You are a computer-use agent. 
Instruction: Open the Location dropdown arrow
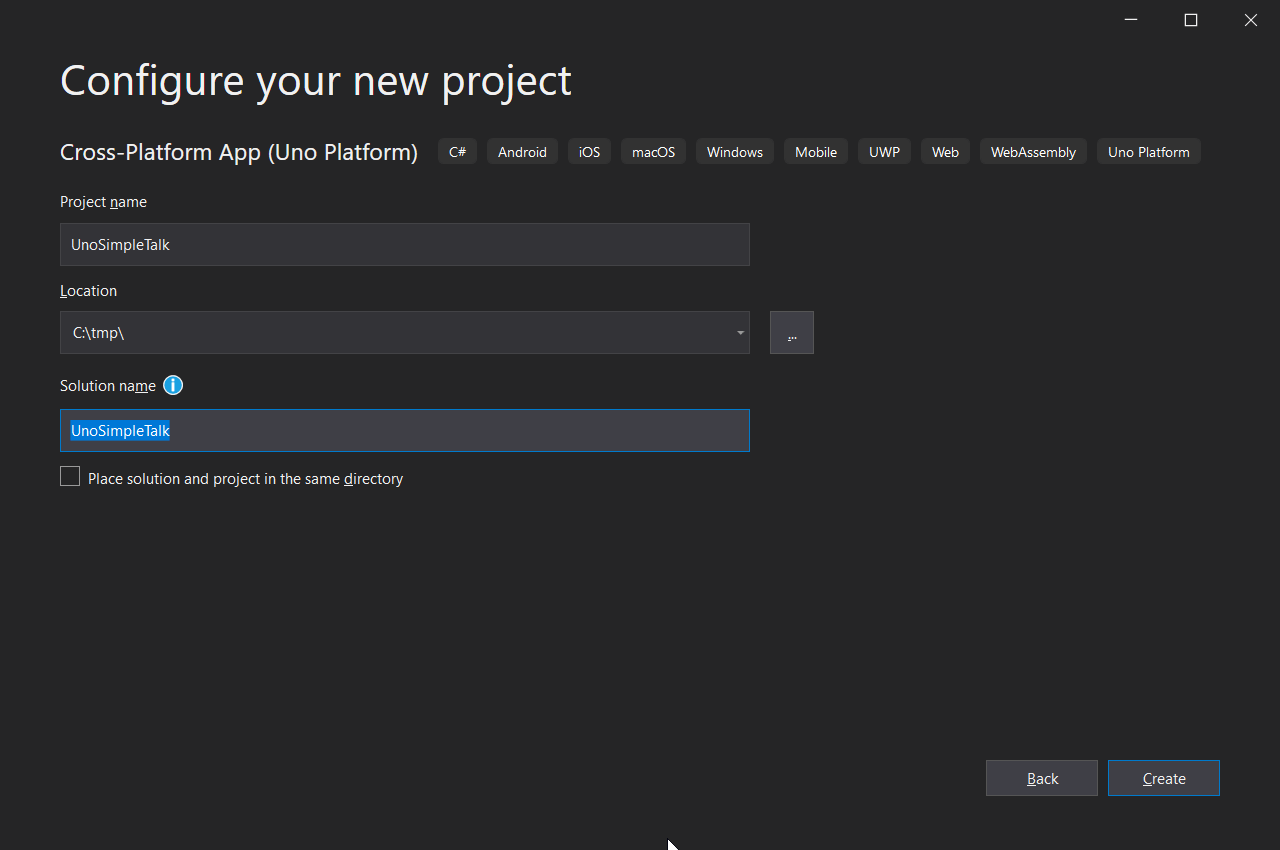point(740,333)
